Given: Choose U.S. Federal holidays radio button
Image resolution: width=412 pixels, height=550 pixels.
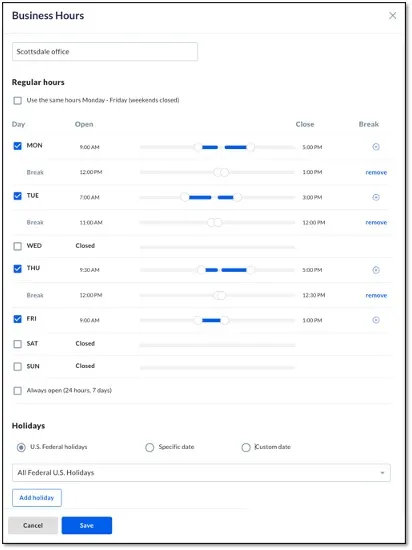Looking at the screenshot, I should (21, 447).
